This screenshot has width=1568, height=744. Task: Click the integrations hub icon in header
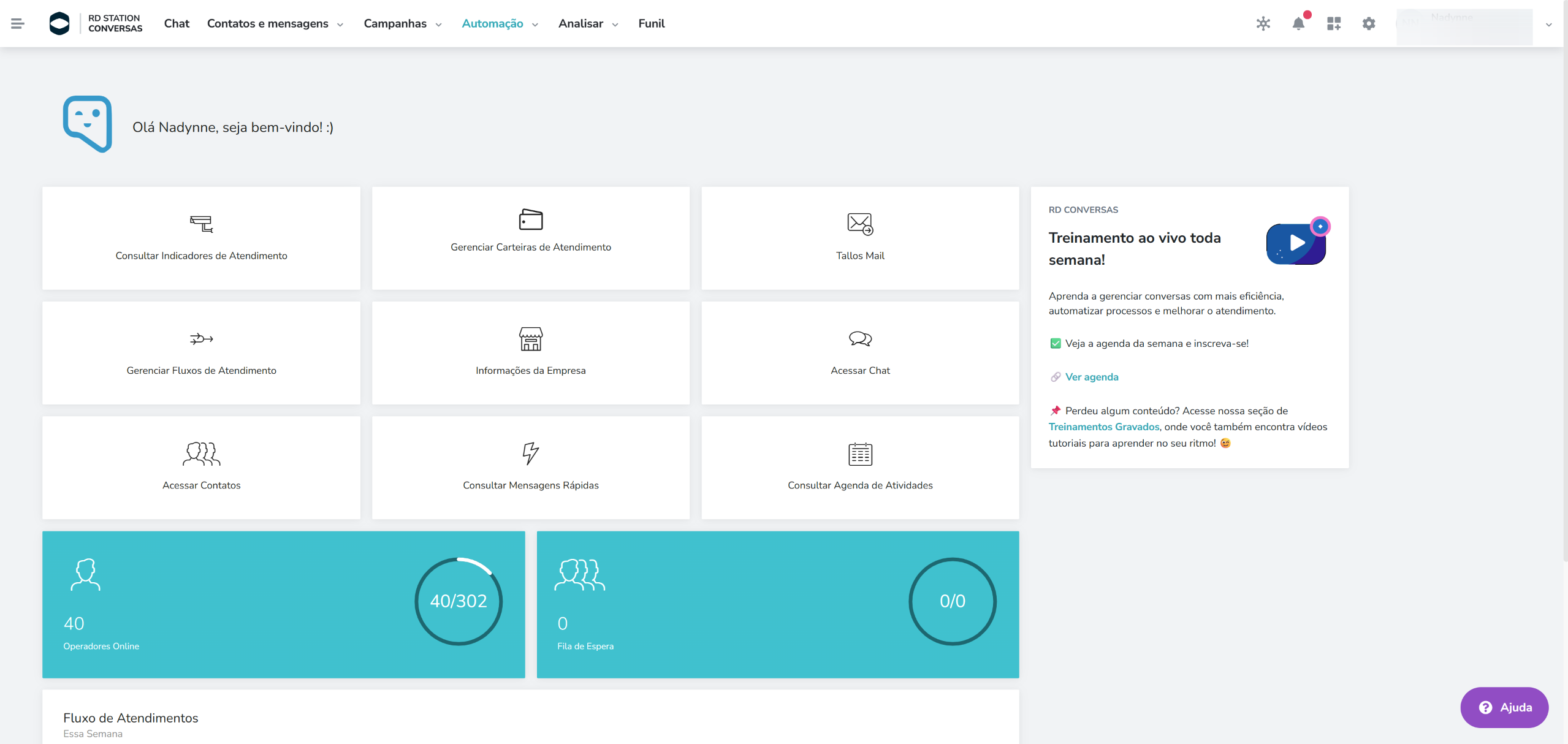[x=1263, y=23]
